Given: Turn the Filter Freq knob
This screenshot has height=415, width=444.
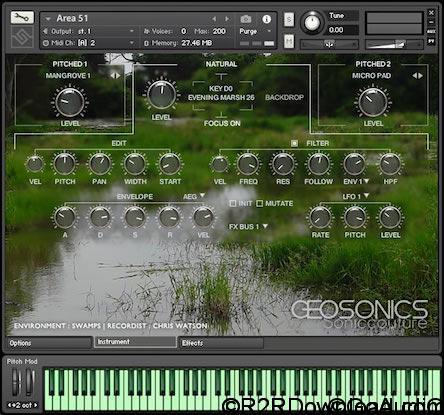Looking at the screenshot, I should [248, 164].
